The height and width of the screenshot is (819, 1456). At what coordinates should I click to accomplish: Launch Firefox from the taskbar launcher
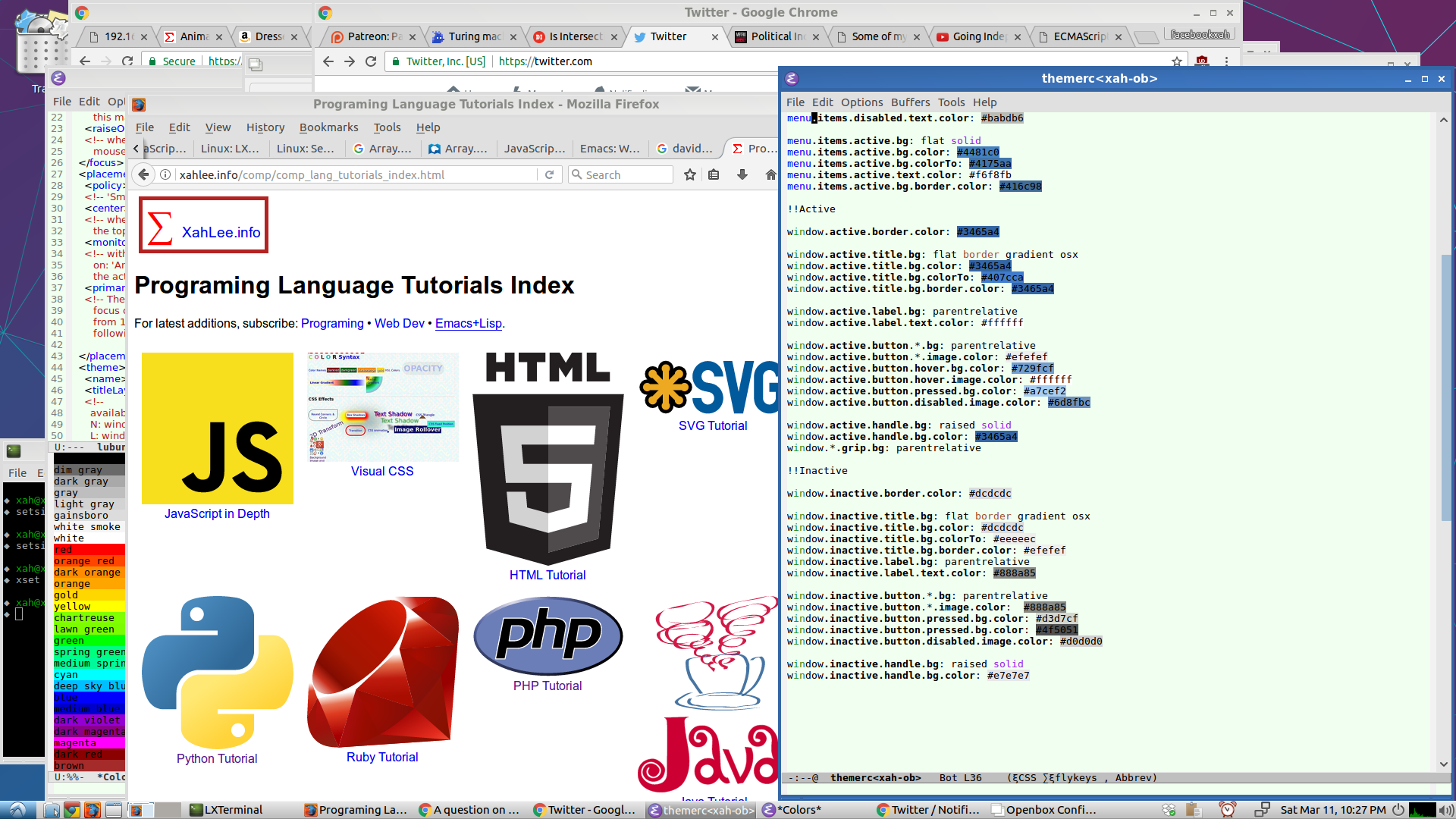pyautogui.click(x=93, y=810)
